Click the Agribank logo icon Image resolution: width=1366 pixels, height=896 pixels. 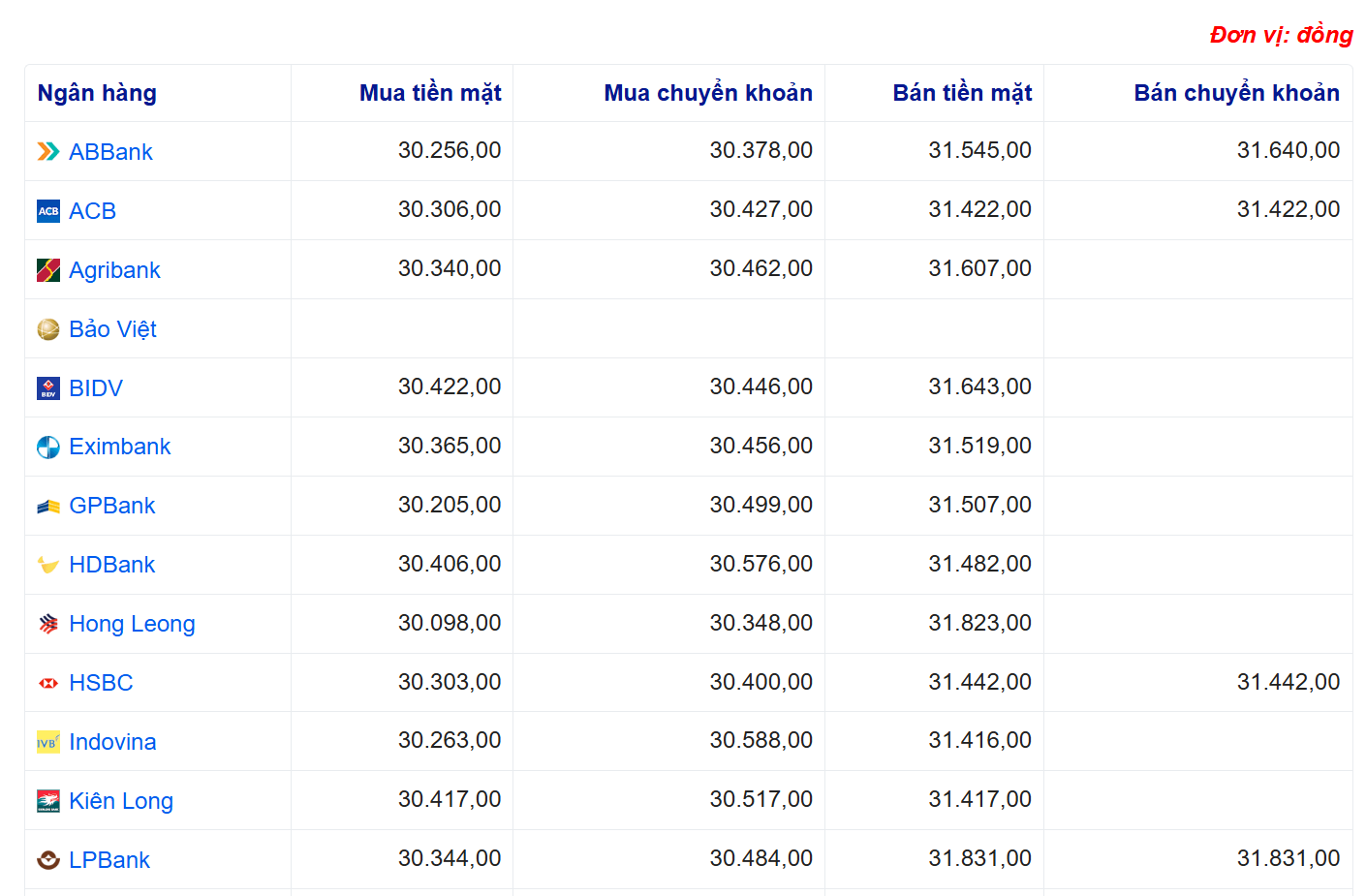coord(48,270)
